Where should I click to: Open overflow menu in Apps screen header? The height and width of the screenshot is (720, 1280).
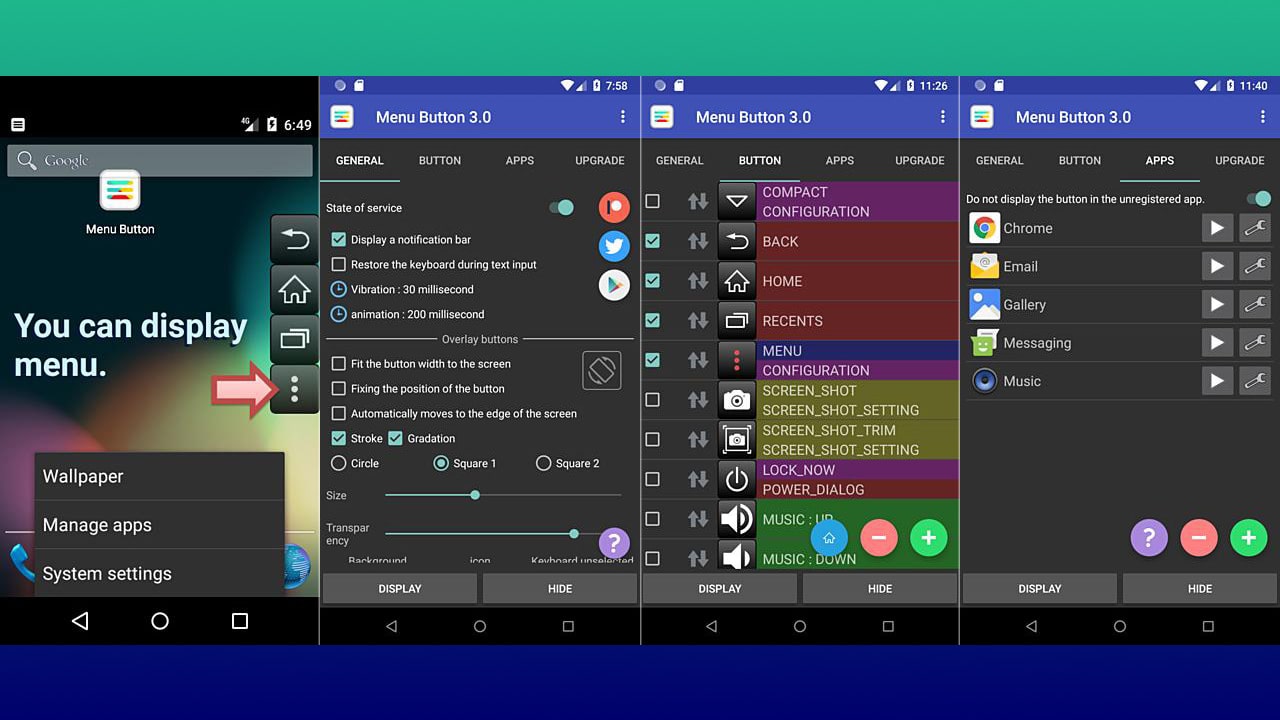[1262, 117]
